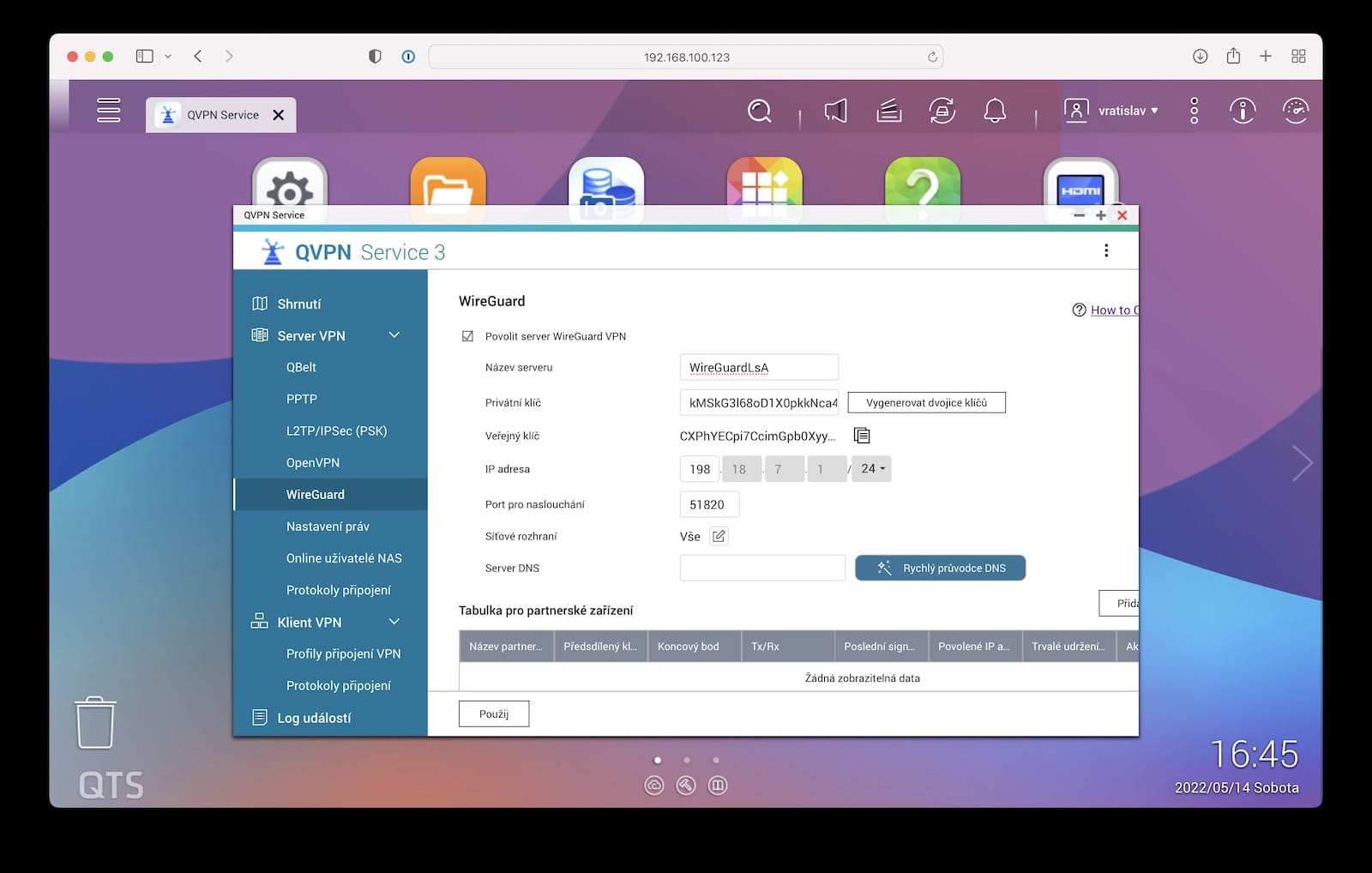This screenshot has height=873, width=1372.
Task: Collapse the Klient VPN section chevron
Action: (394, 622)
